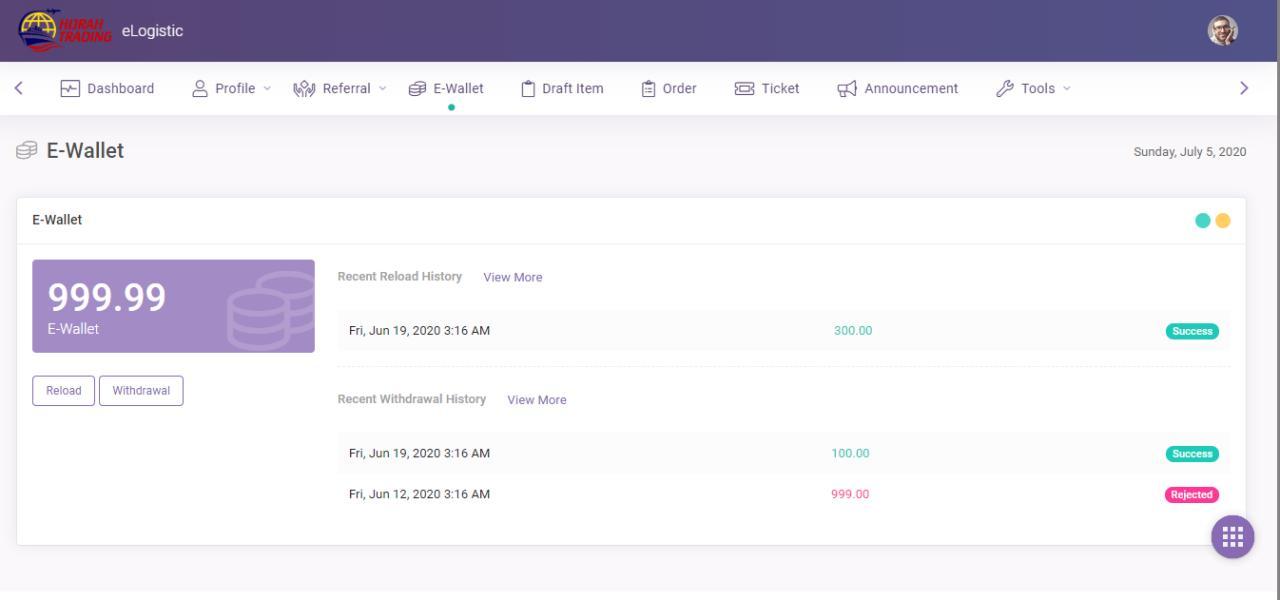Image resolution: width=1280 pixels, height=600 pixels.
Task: Click the teal circle in E-Wallet card header
Action: (1203, 221)
